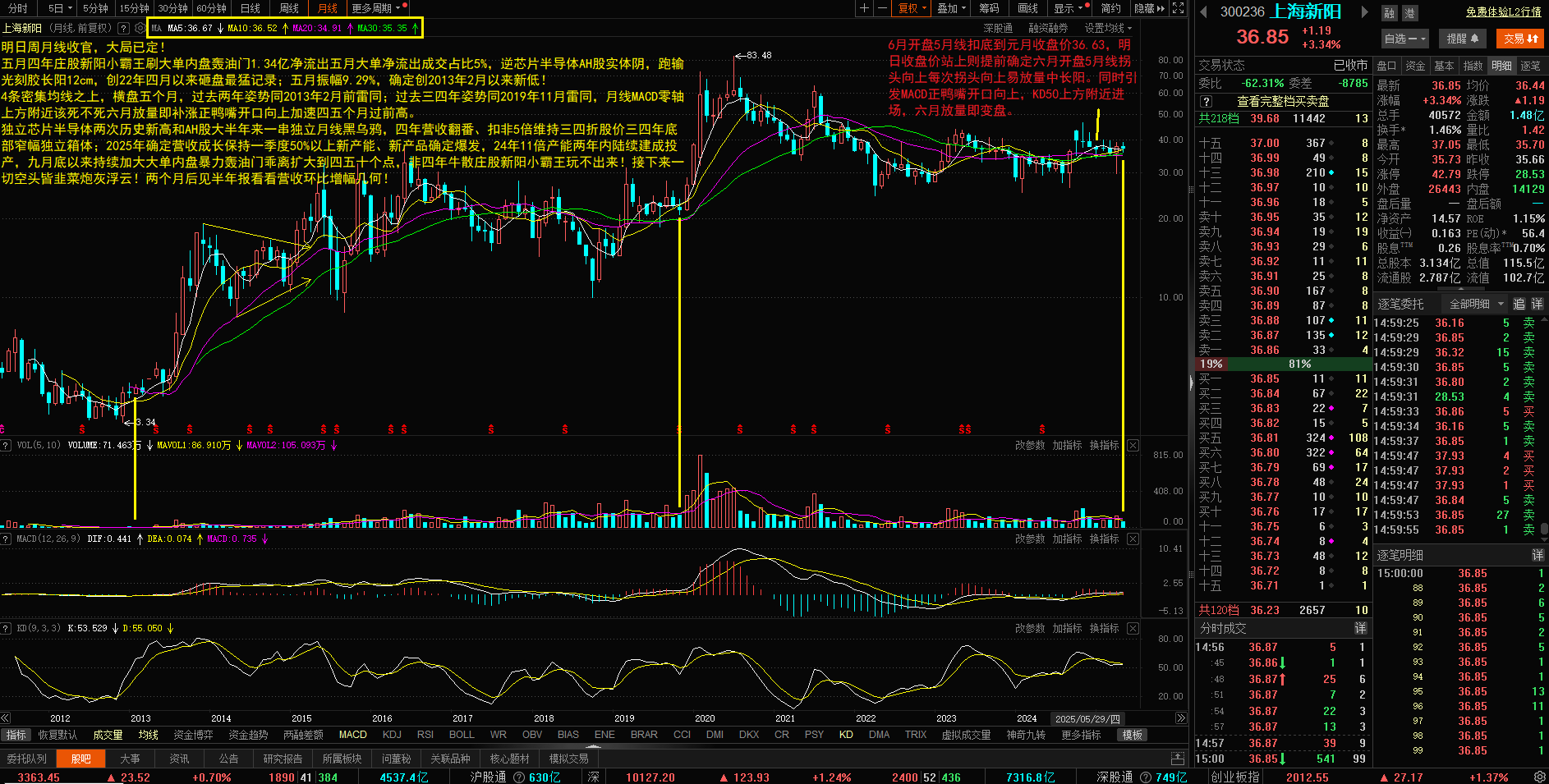1549x784 pixels.
Task: Click order book help question icon
Action: pos(1206,102)
